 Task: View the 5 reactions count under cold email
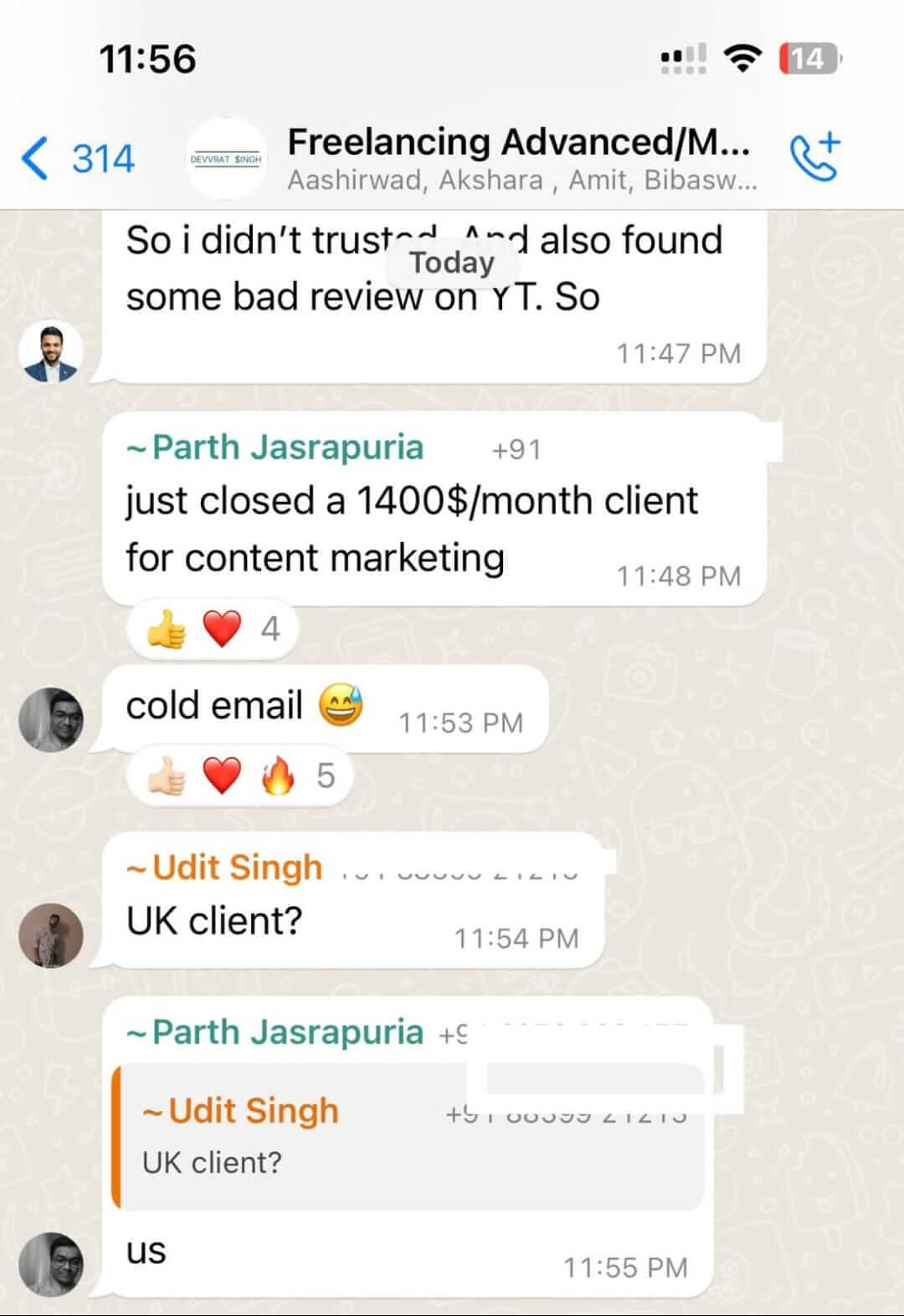pyautogui.click(x=326, y=776)
